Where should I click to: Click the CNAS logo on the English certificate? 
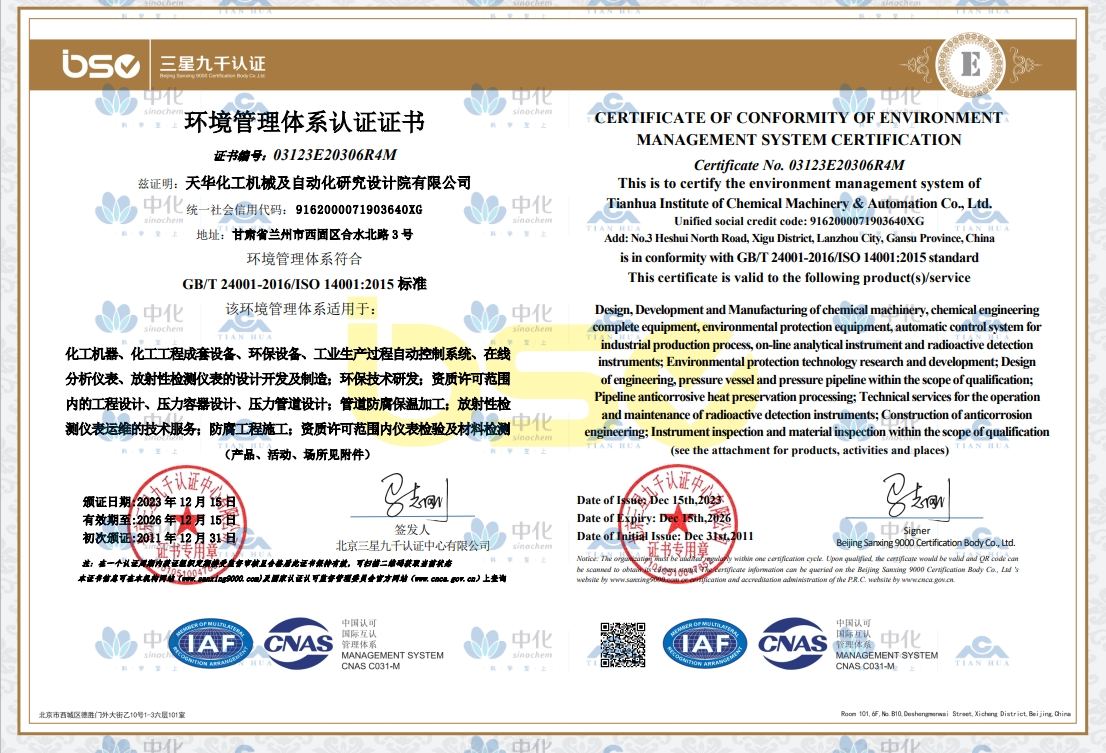click(x=793, y=643)
